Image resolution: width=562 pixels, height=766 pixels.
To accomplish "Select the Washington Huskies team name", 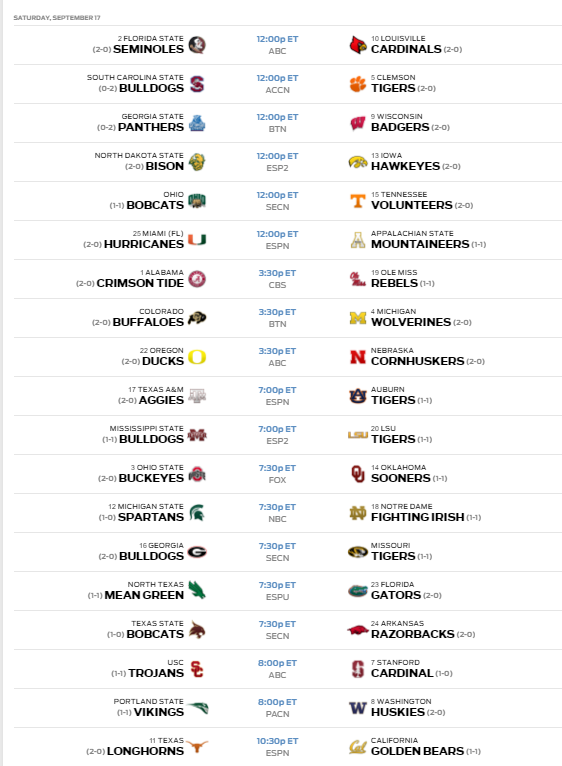I will pyautogui.click(x=397, y=712).
